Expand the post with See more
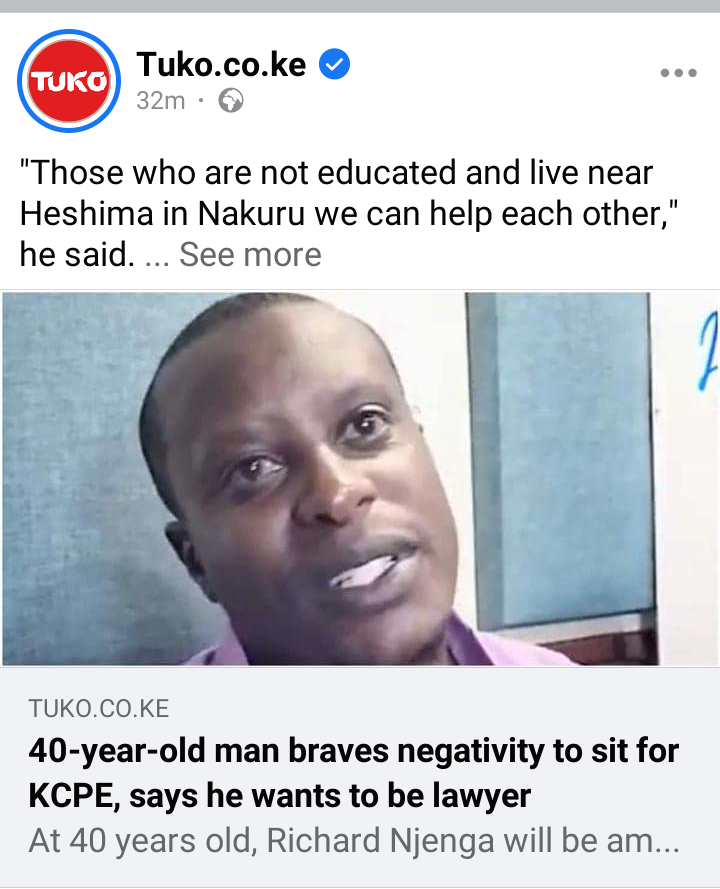 coord(251,255)
